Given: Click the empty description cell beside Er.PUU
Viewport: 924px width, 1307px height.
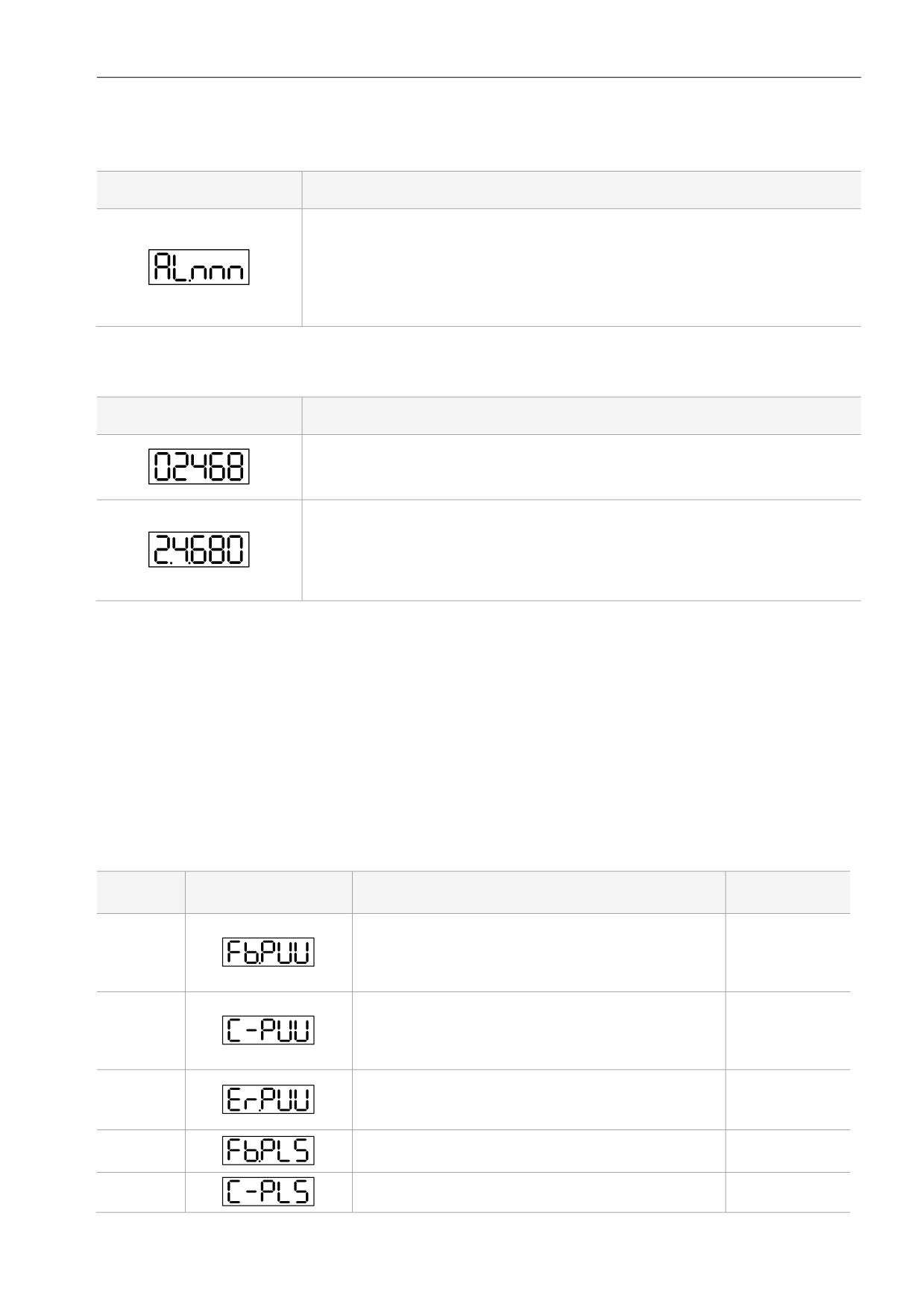Looking at the screenshot, I should [x=538, y=1100].
